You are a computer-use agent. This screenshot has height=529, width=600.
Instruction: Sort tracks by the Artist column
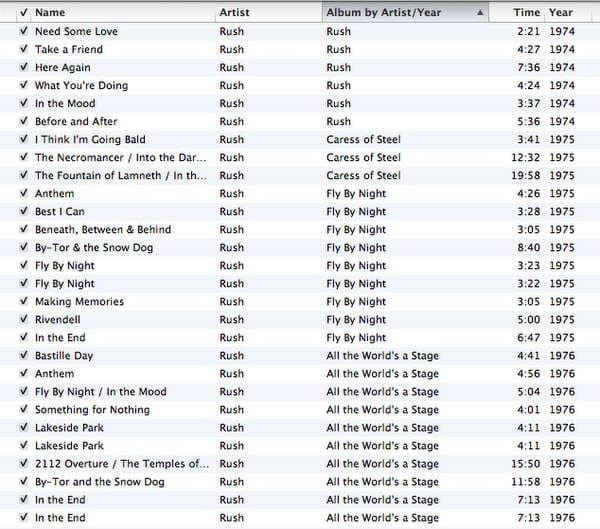[269, 12]
